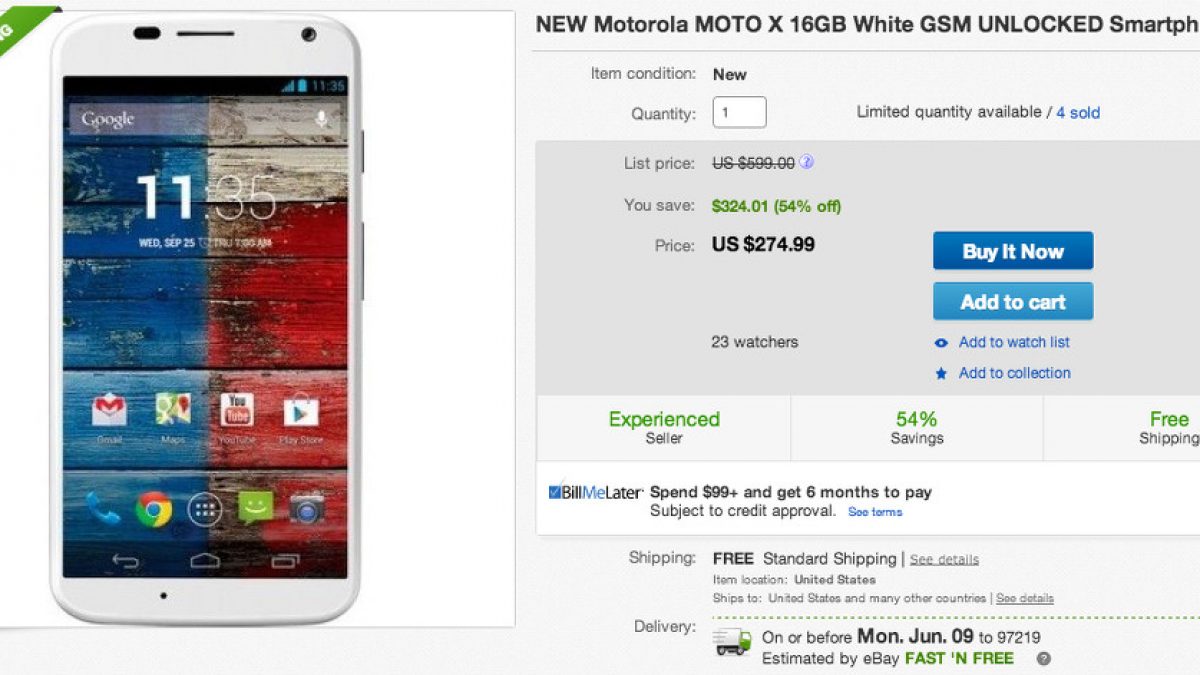Image resolution: width=1200 pixels, height=675 pixels.
Task: Tap the Play Store icon on phone image
Action: pyautogui.click(x=301, y=410)
